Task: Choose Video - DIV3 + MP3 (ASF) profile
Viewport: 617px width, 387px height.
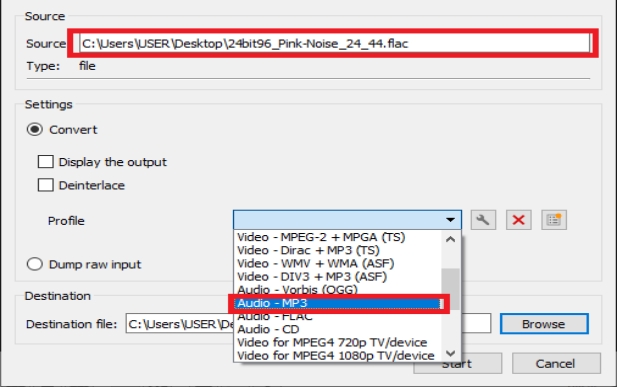Action: (x=338, y=276)
